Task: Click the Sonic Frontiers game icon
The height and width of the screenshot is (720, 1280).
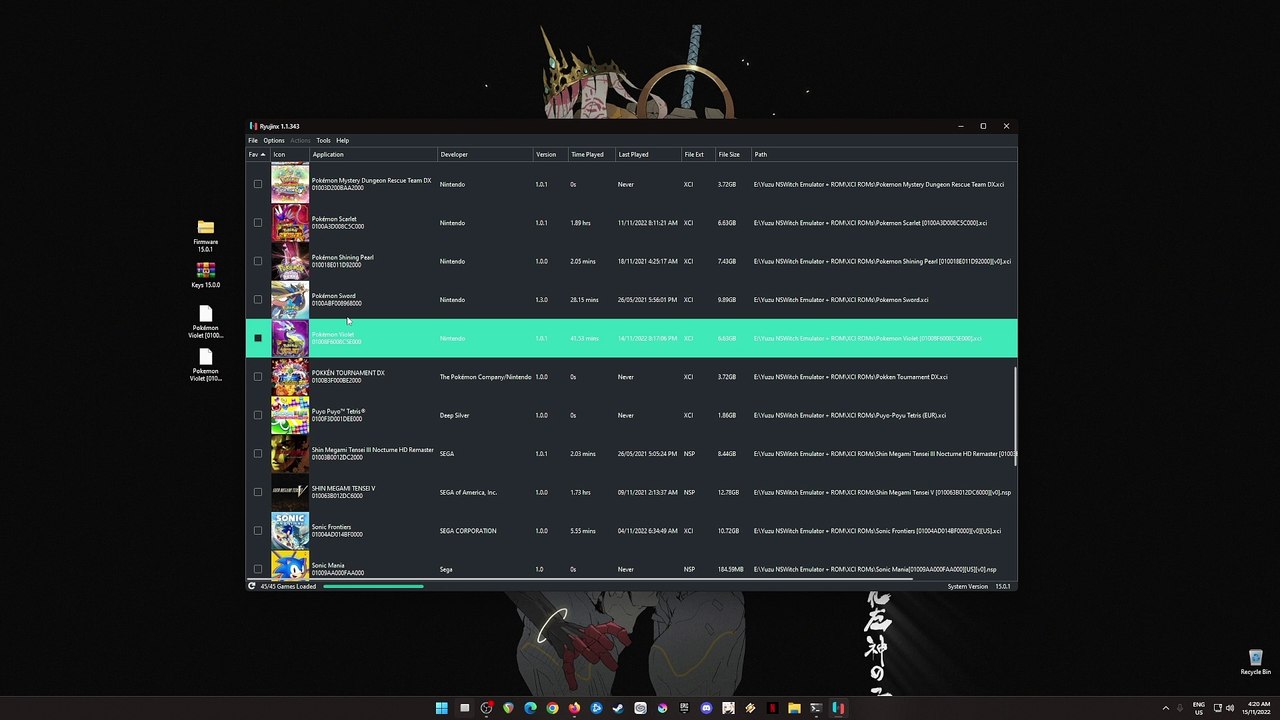Action: (290, 530)
